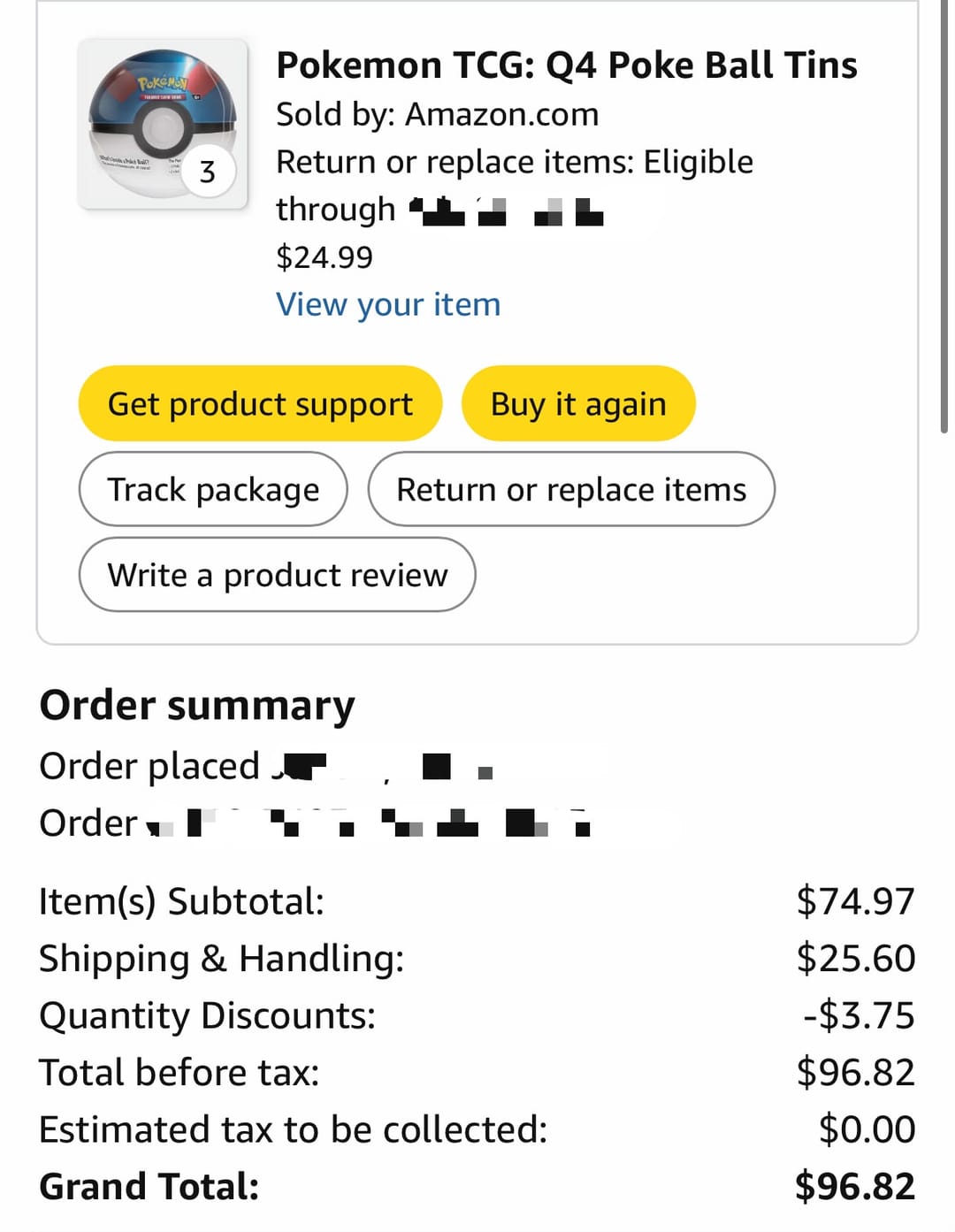
Task: Click the Get product support button
Action: pos(260,403)
